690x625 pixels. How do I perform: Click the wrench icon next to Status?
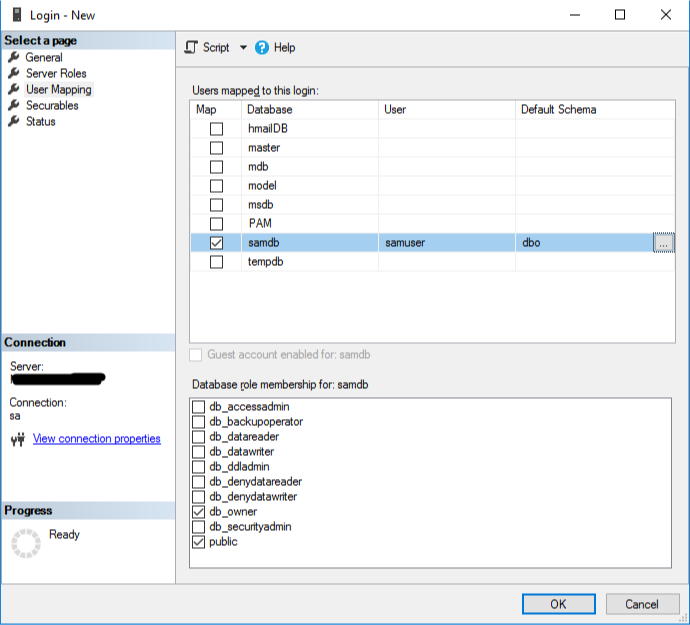[x=14, y=121]
